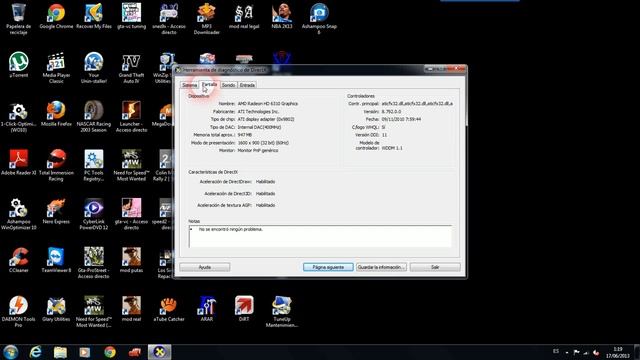The width and height of the screenshot is (640, 360).
Task: Open TuneUp Mantenimiento shortcut
Action: click(282, 312)
